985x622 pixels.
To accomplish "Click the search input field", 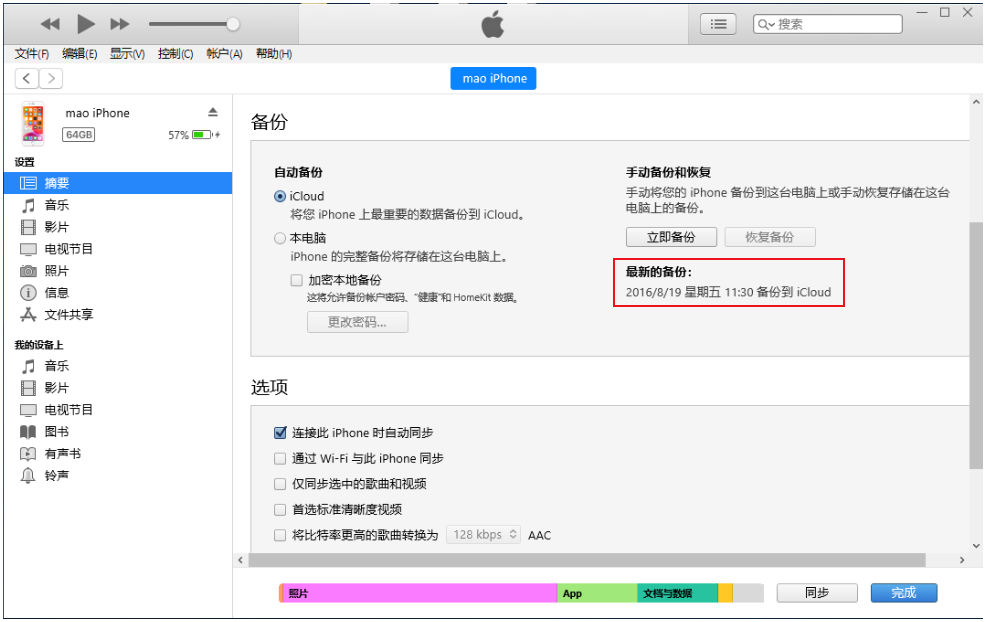I will 827,25.
